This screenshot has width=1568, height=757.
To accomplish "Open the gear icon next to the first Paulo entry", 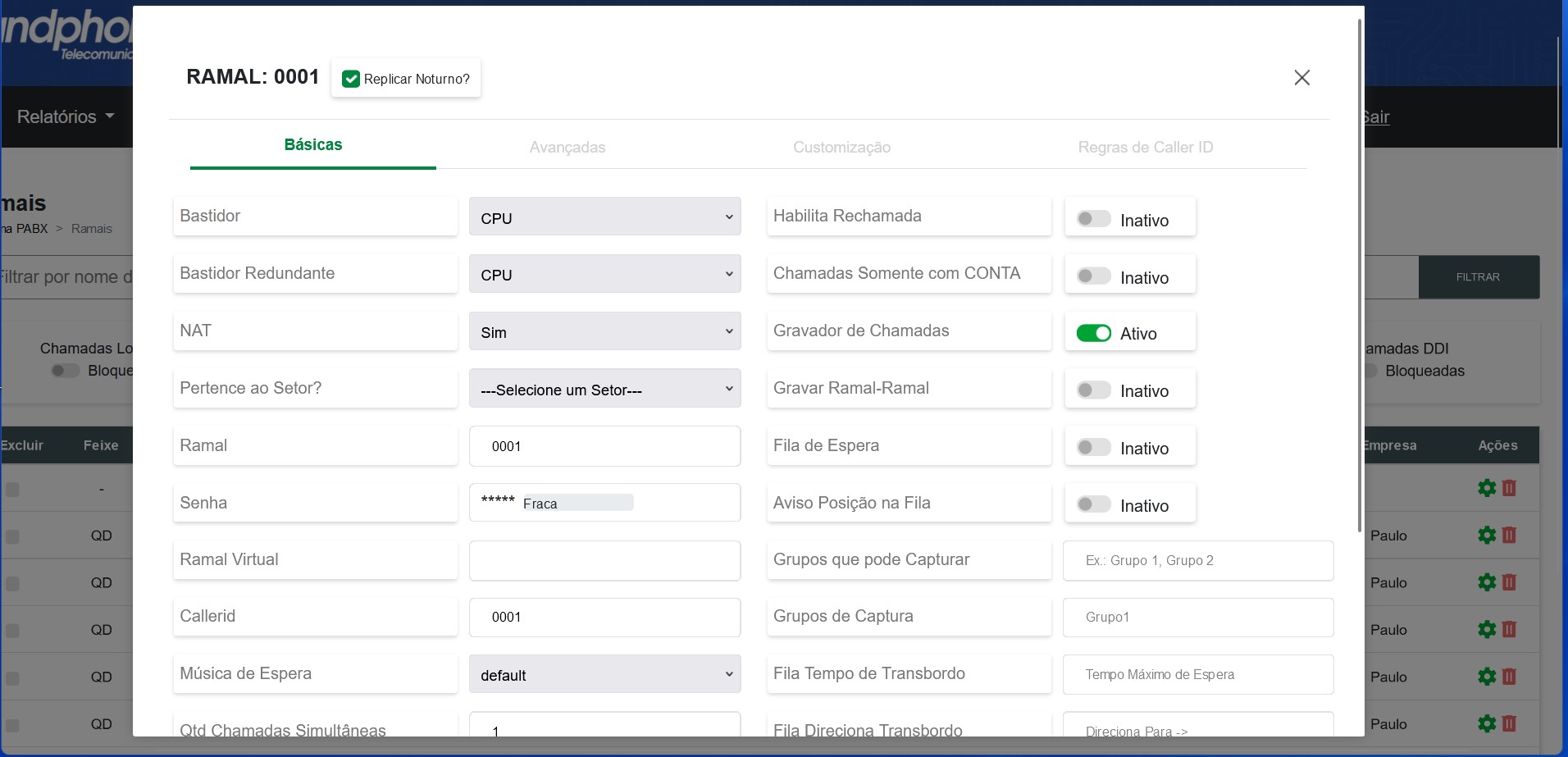I will 1488,536.
